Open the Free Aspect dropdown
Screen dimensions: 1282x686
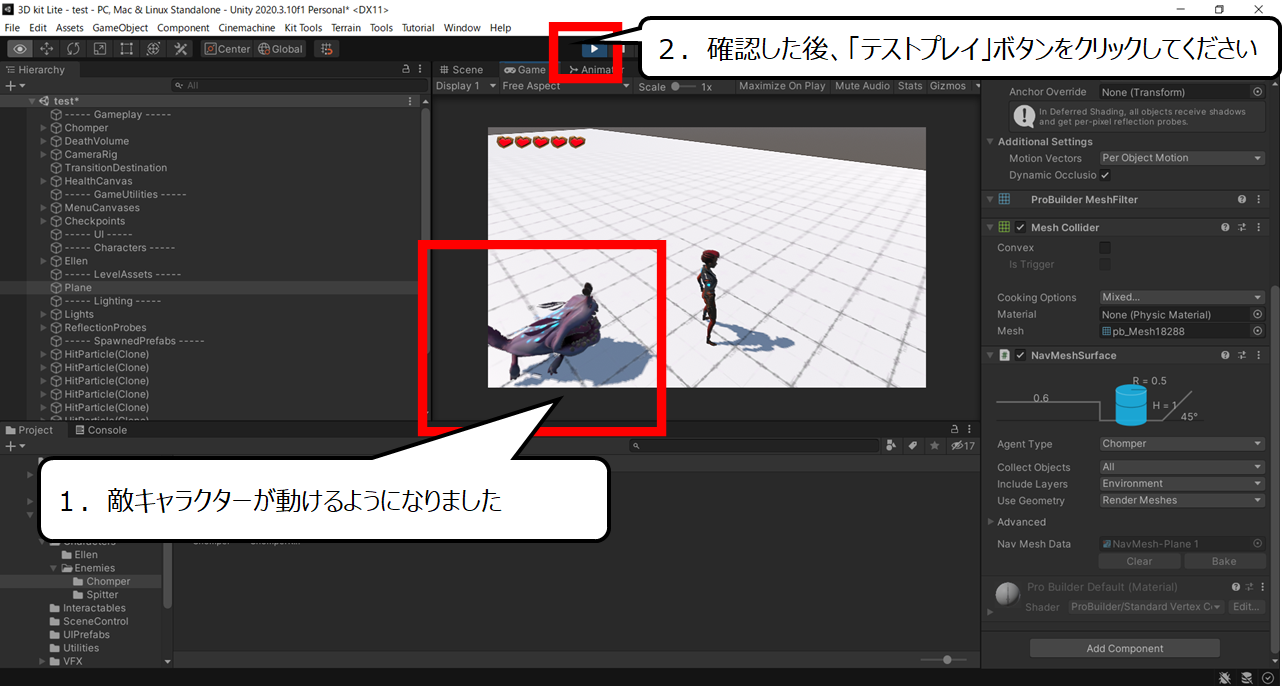(x=566, y=86)
